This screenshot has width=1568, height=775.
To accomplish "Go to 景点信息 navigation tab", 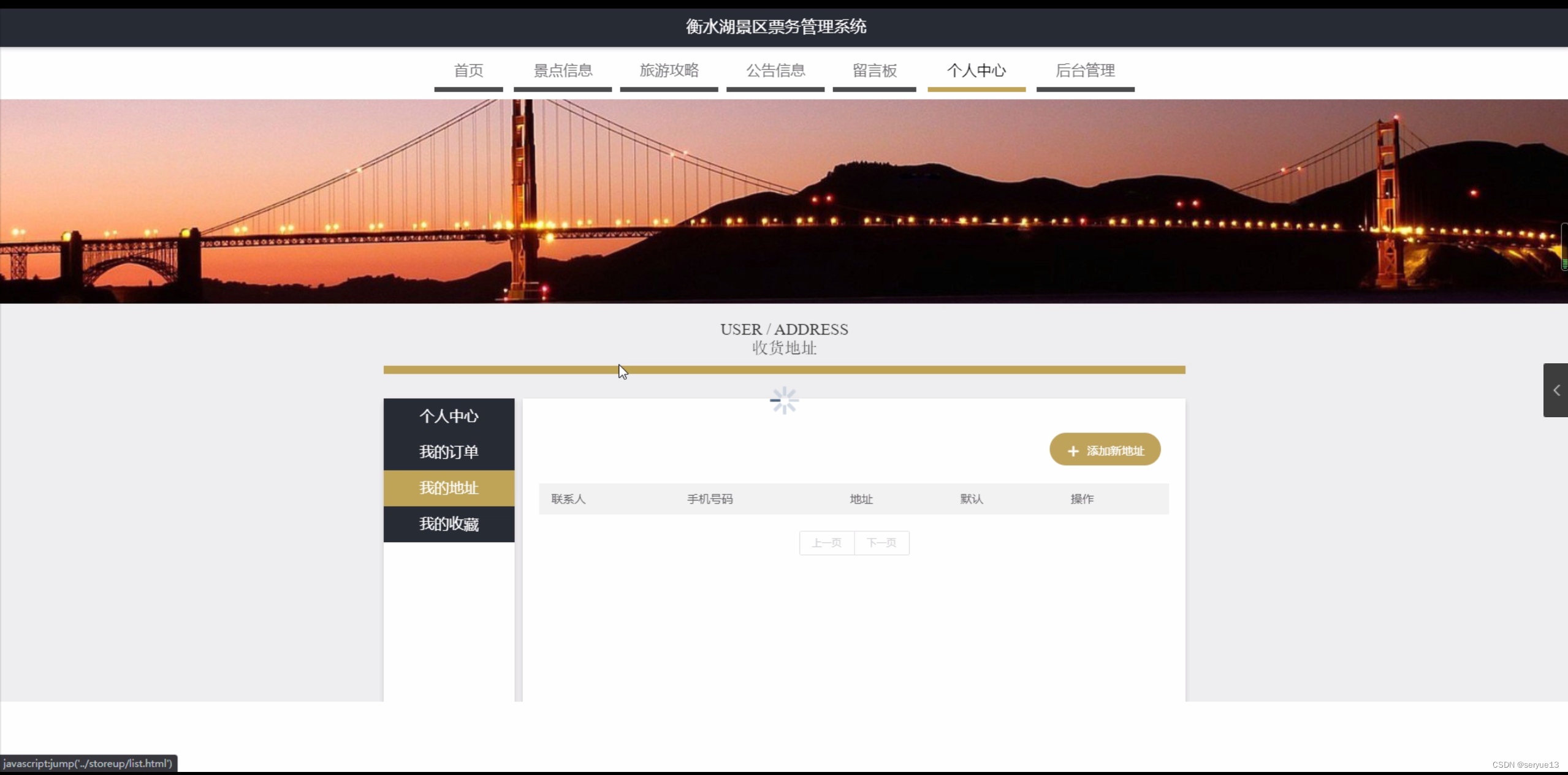I will click(563, 71).
